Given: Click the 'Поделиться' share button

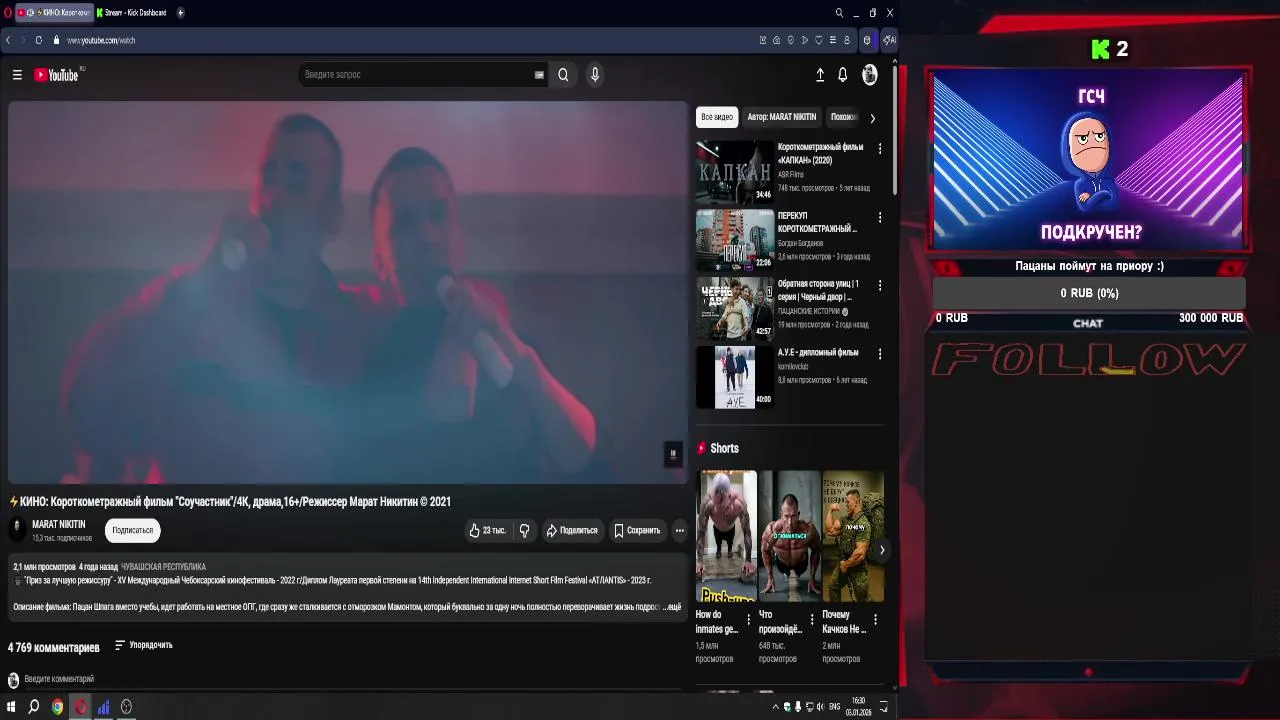Looking at the screenshot, I should (x=571, y=531).
